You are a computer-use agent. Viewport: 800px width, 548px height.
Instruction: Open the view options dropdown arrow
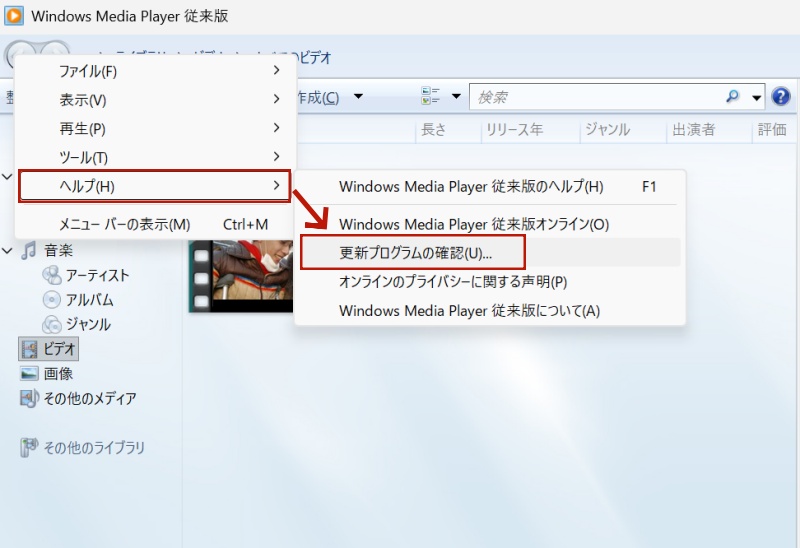point(457,96)
